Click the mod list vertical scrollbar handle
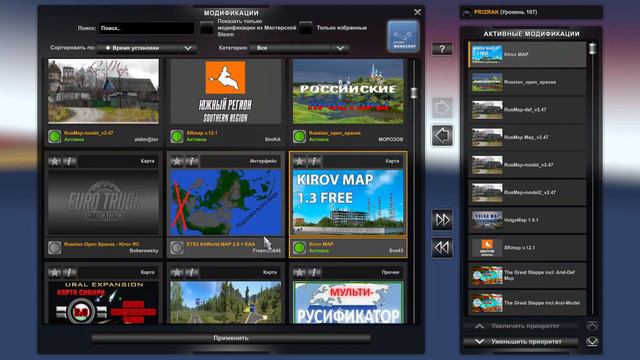 tap(414, 93)
